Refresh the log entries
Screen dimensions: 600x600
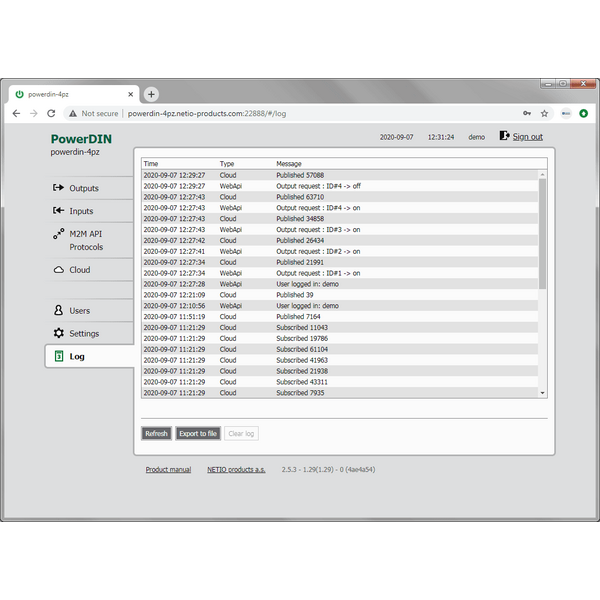pyautogui.click(x=156, y=433)
